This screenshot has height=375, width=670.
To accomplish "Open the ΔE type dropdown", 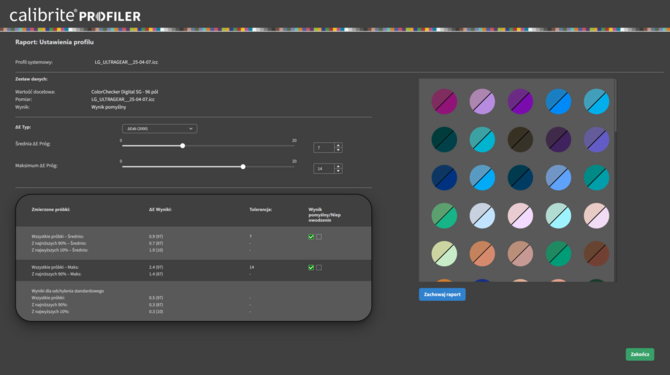I will point(159,129).
